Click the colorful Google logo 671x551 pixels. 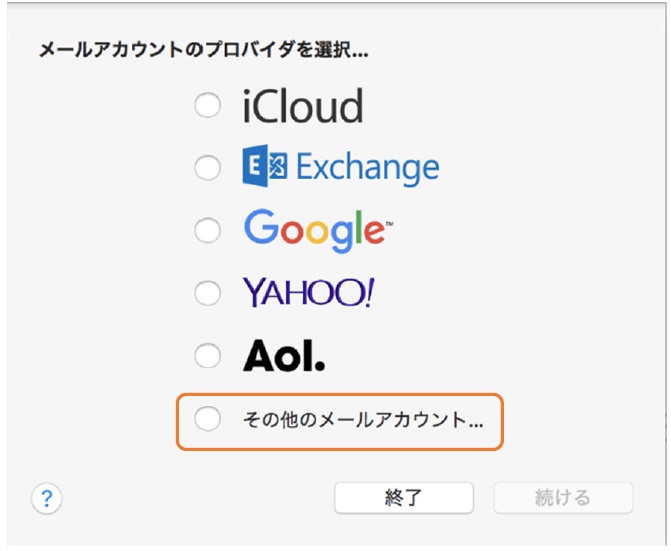tap(318, 231)
